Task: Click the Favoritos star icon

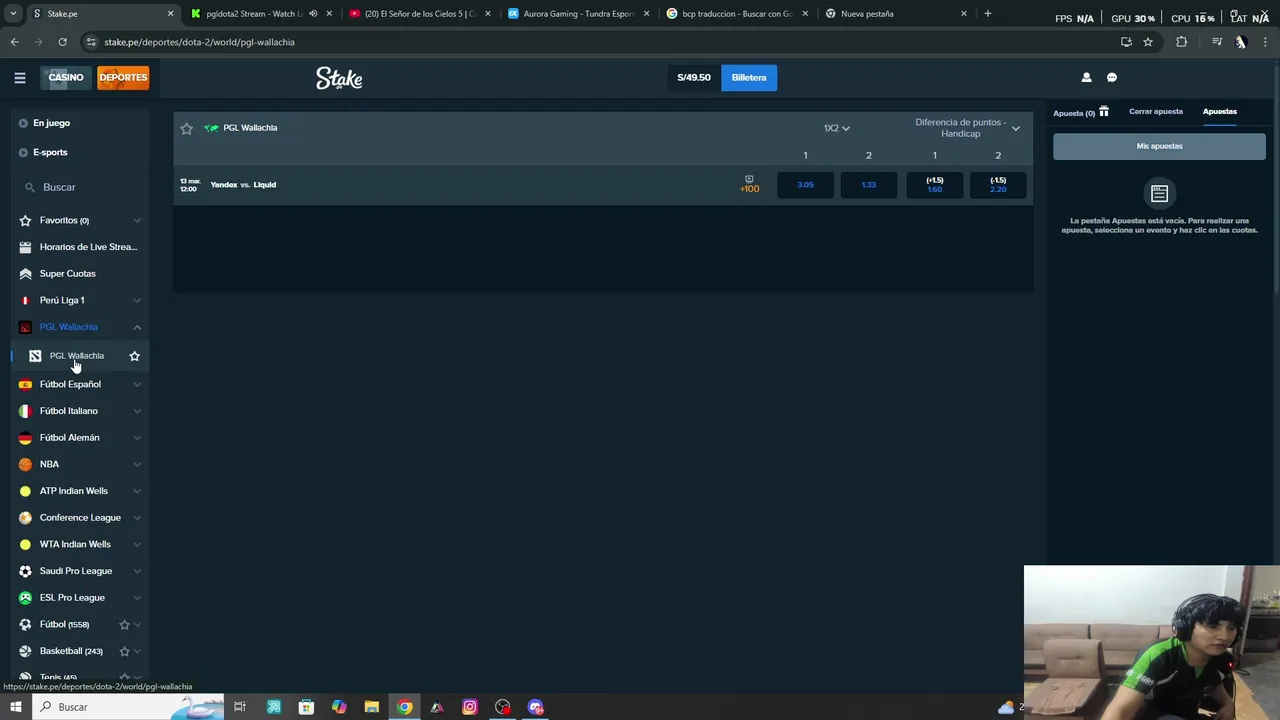Action: [x=25, y=220]
